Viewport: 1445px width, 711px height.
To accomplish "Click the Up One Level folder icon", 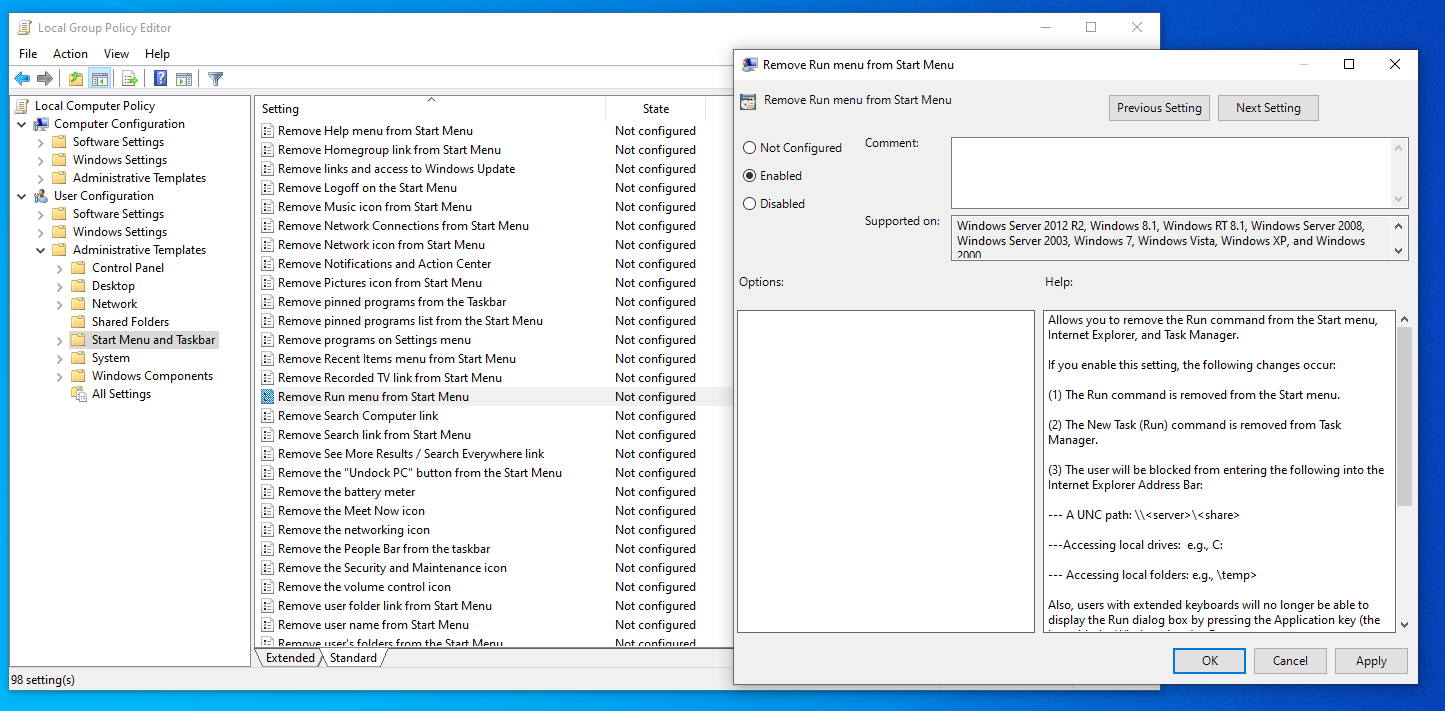I will [76, 79].
